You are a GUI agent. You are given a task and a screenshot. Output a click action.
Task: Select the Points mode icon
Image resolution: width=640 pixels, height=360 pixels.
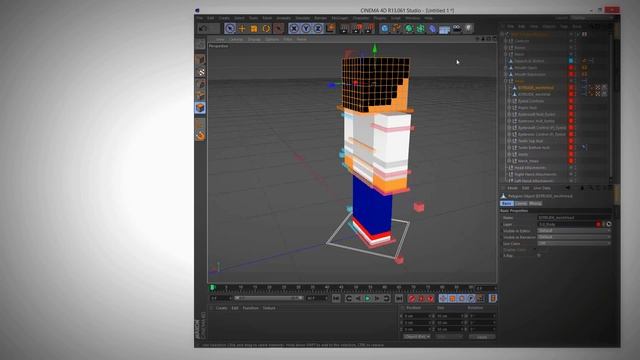click(200, 84)
